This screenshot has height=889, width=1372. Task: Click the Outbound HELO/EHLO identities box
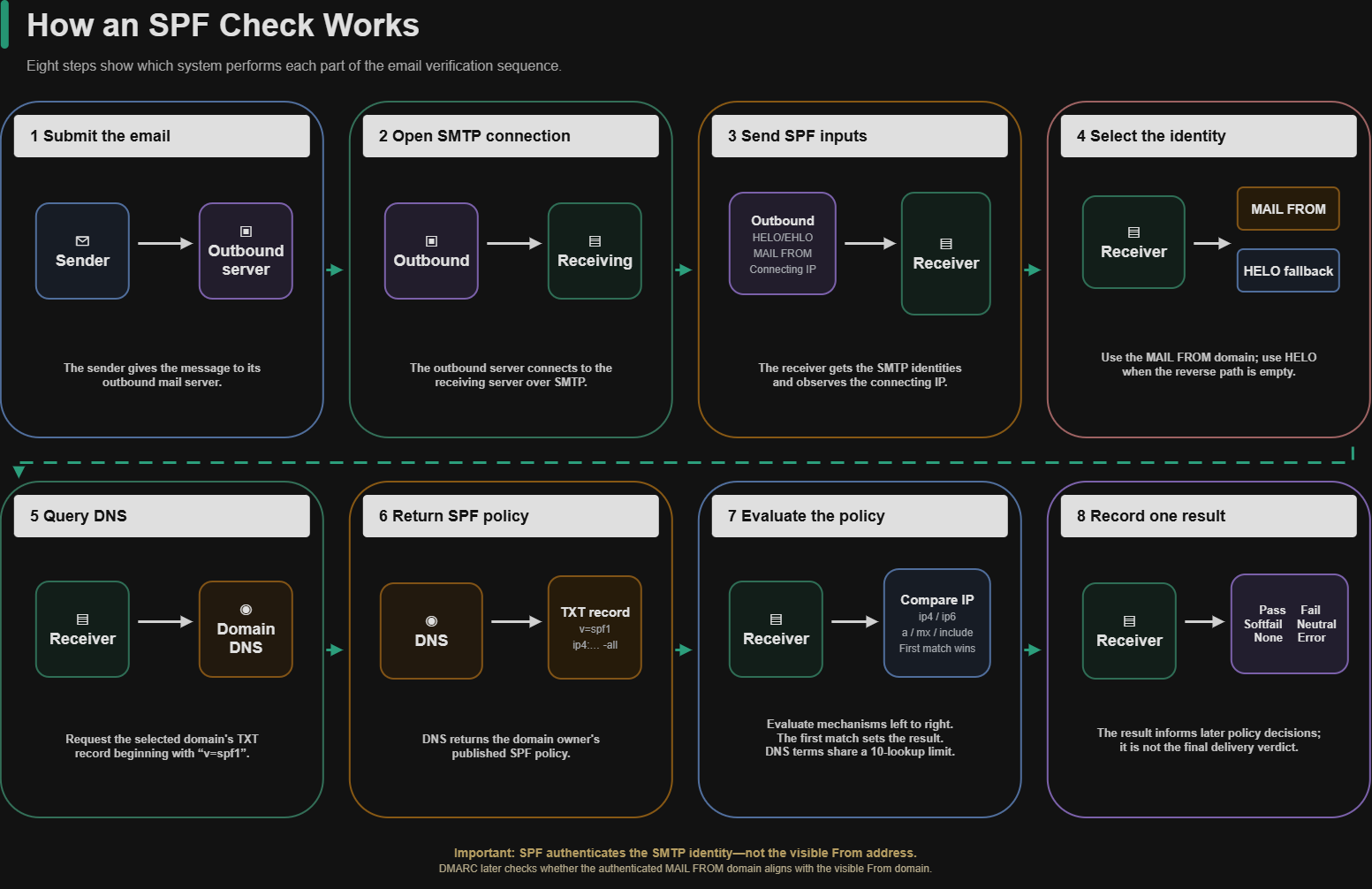tap(783, 243)
